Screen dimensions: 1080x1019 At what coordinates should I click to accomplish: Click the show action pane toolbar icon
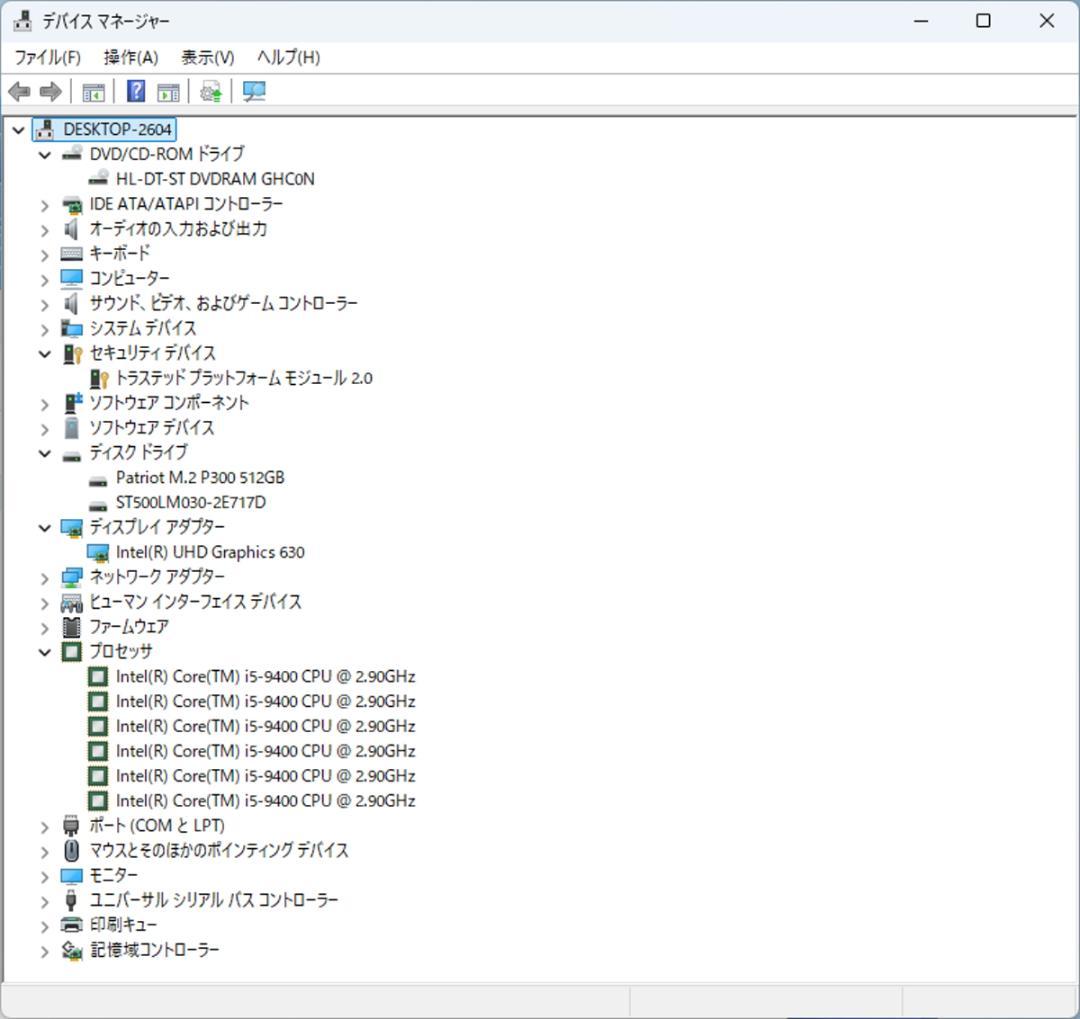pos(167,91)
